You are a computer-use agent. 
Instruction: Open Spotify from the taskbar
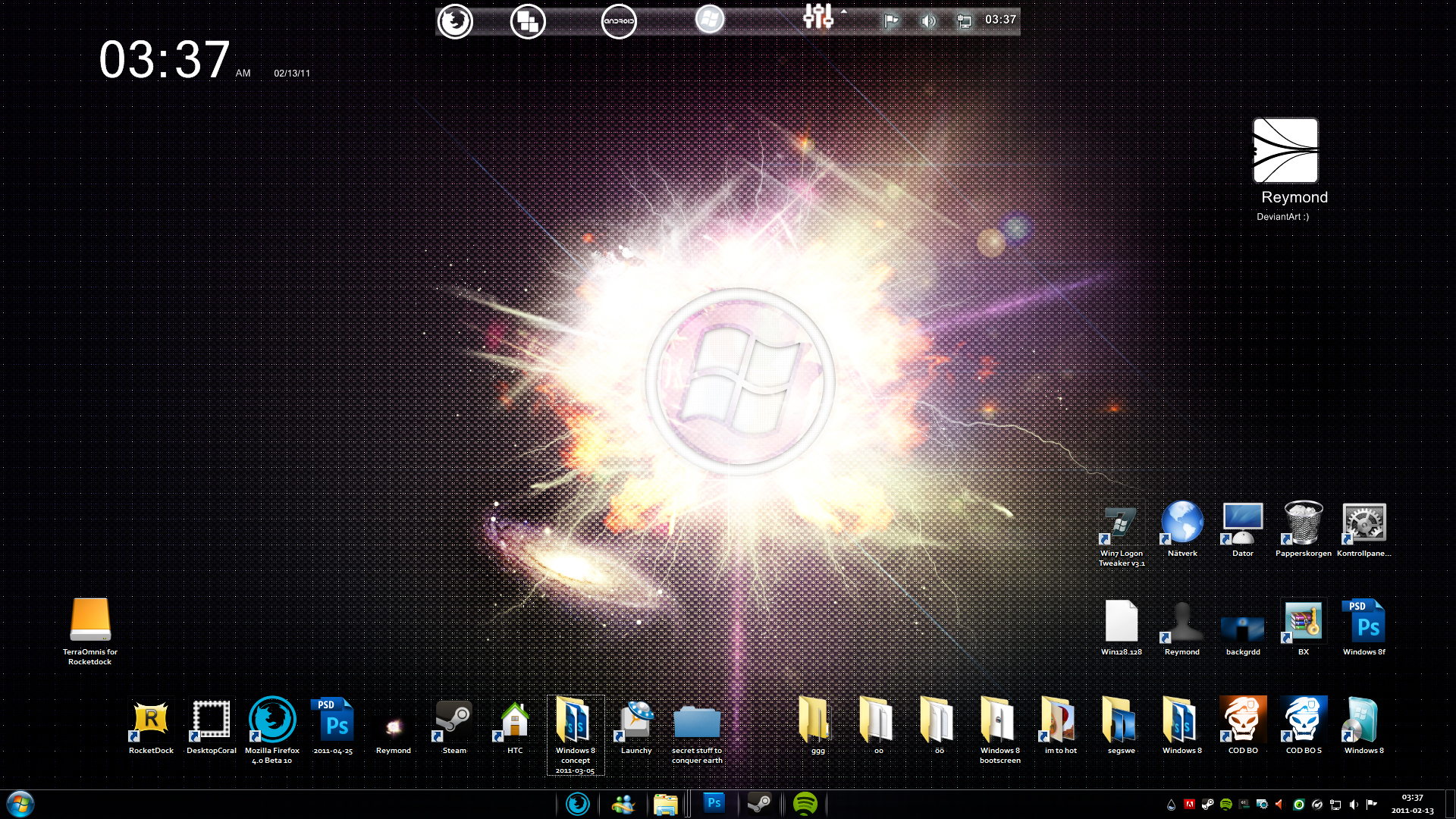coord(805,804)
